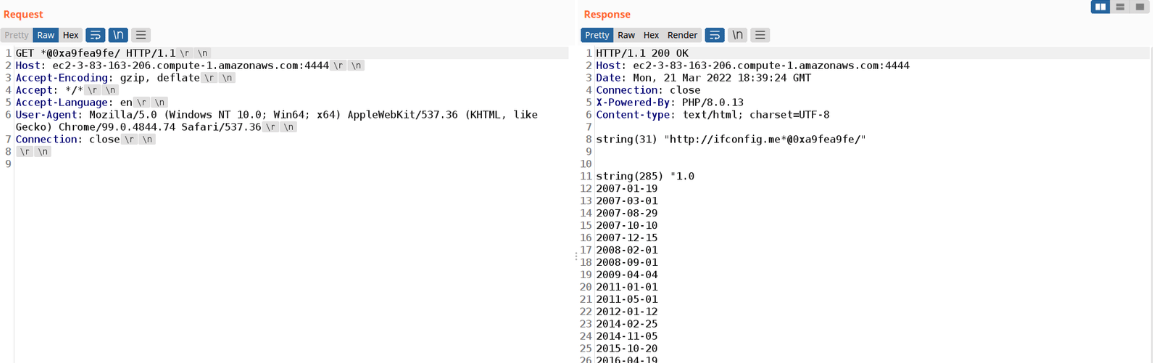Toggle non-printable \n characters in the Request panel

pyautogui.click(x=118, y=35)
